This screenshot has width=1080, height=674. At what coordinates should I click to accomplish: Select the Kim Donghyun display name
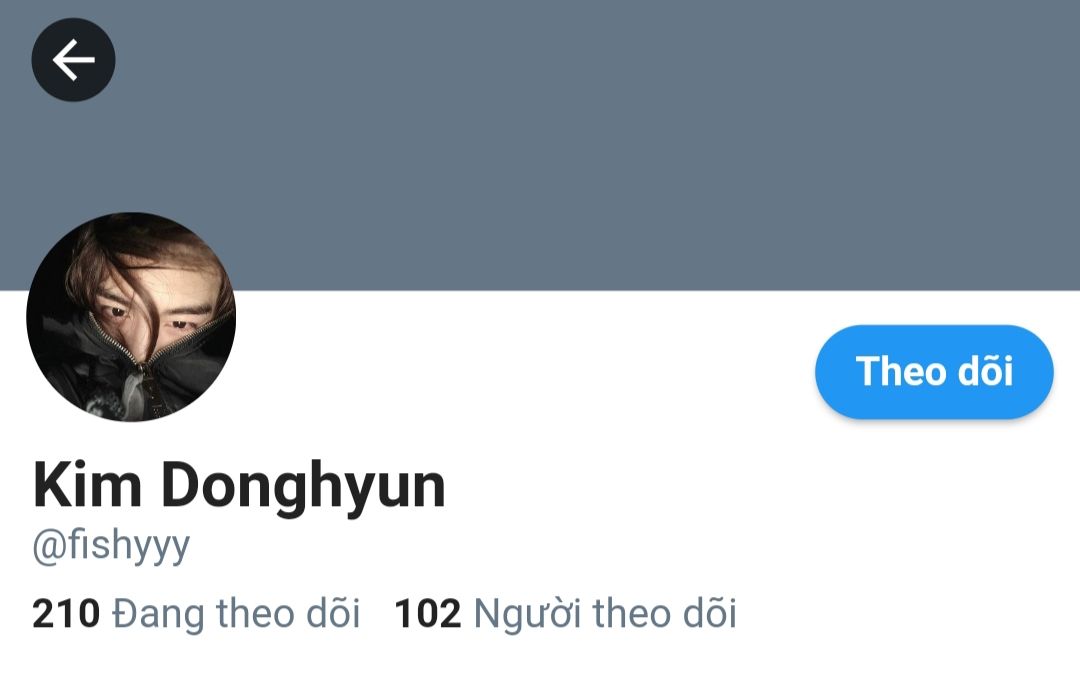tap(239, 487)
